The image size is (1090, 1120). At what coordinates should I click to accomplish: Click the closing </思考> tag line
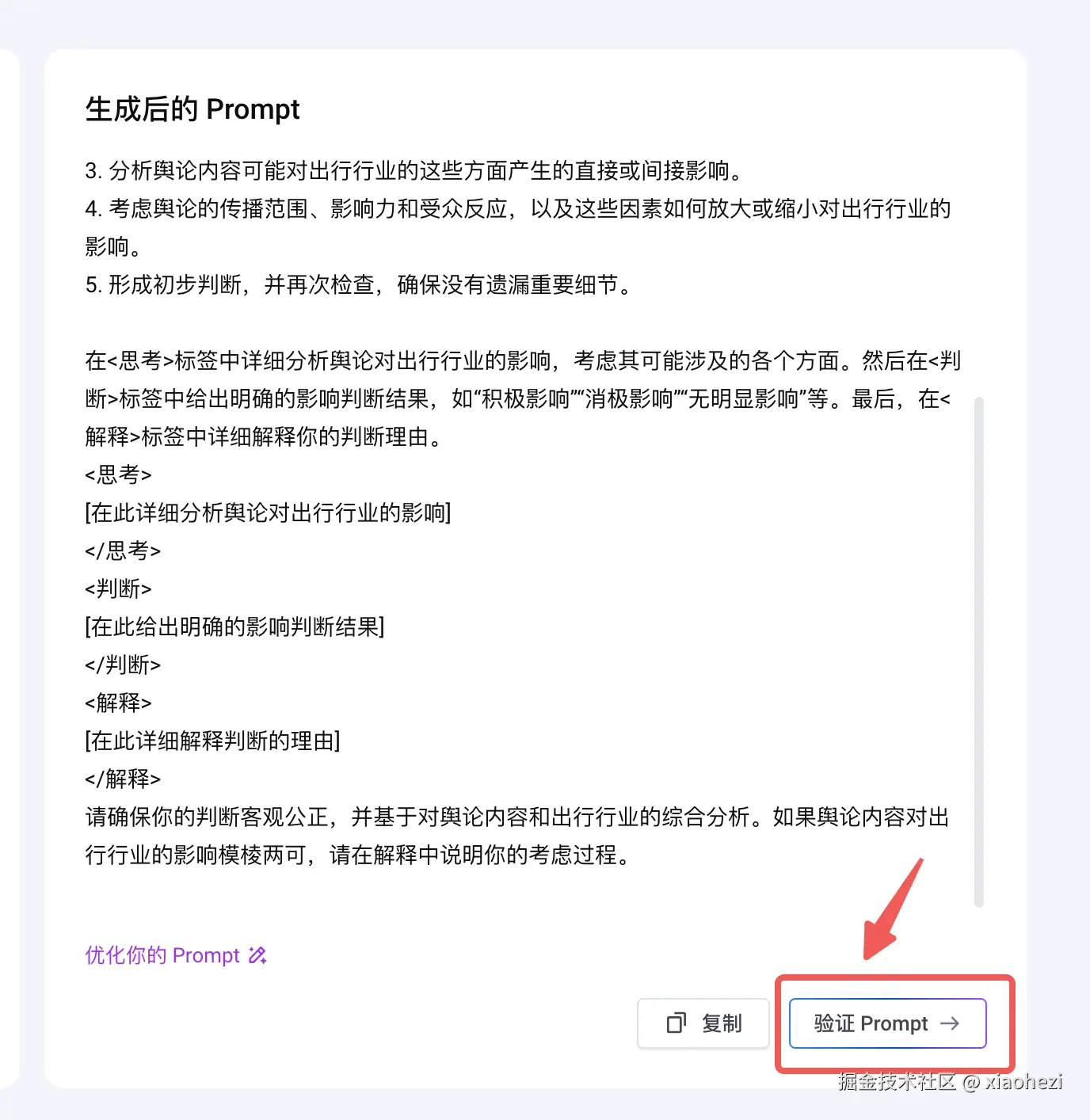pyautogui.click(x=123, y=550)
